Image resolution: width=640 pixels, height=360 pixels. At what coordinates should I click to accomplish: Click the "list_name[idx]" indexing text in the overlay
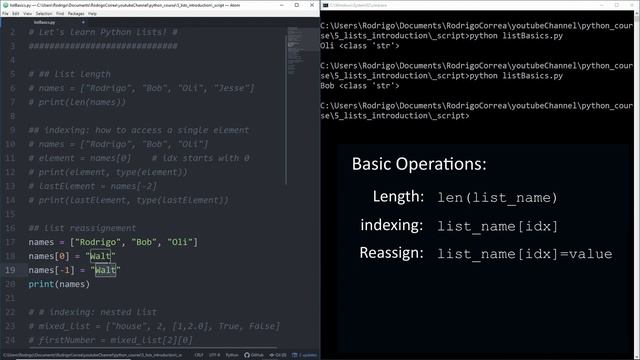click(498, 226)
